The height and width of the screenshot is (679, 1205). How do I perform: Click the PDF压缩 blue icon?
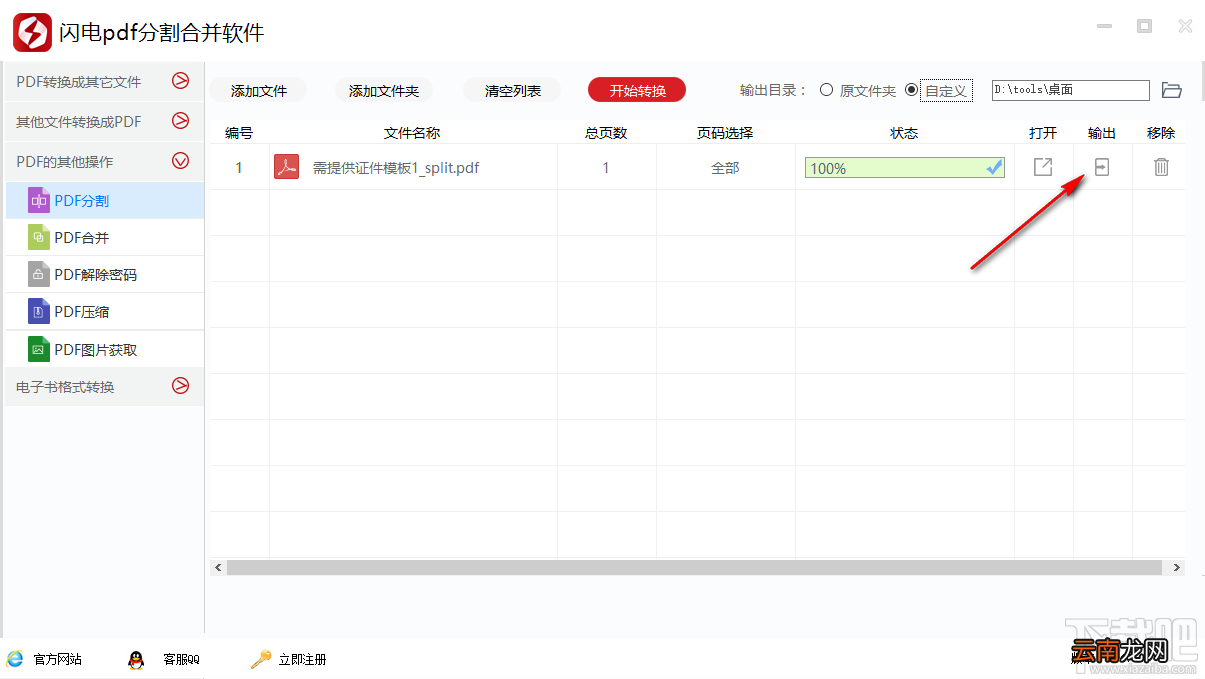coord(39,311)
